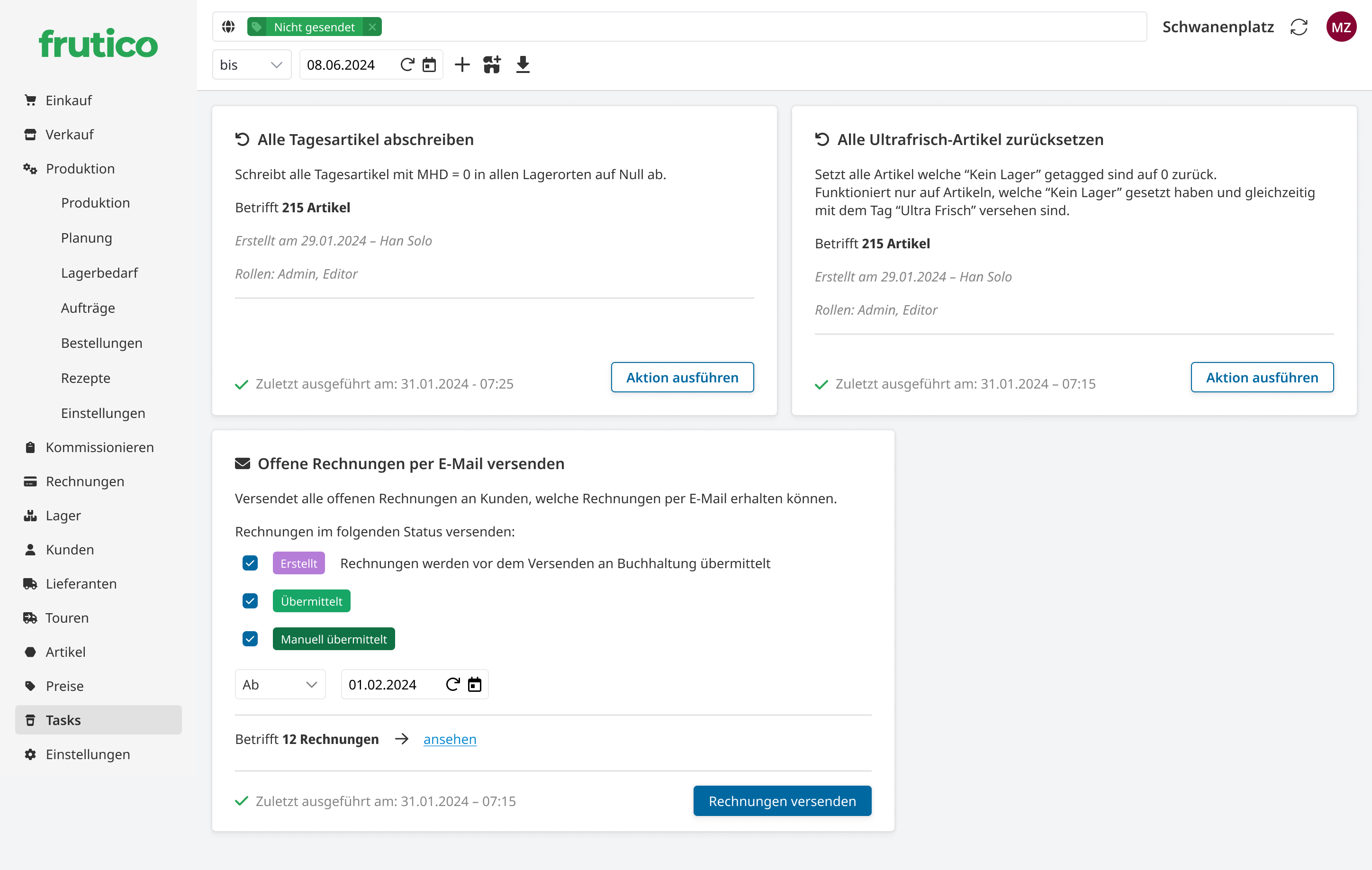1372x870 pixels.
Task: Disable the Übermittelt status checkbox
Action: pyautogui.click(x=250, y=600)
